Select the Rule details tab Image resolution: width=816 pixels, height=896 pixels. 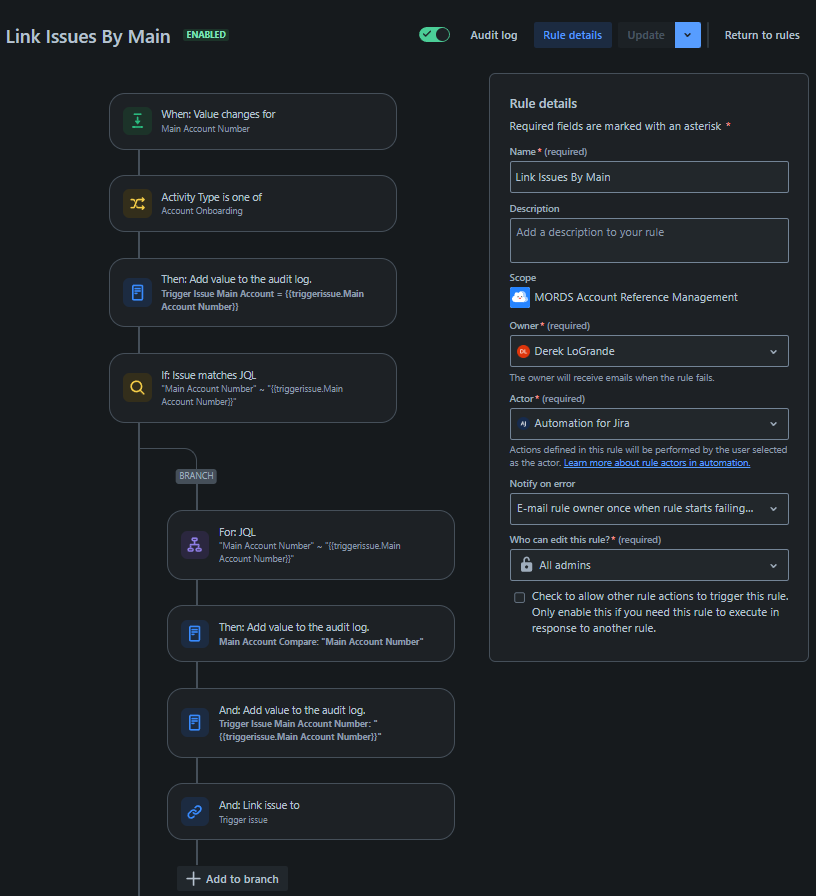(573, 35)
